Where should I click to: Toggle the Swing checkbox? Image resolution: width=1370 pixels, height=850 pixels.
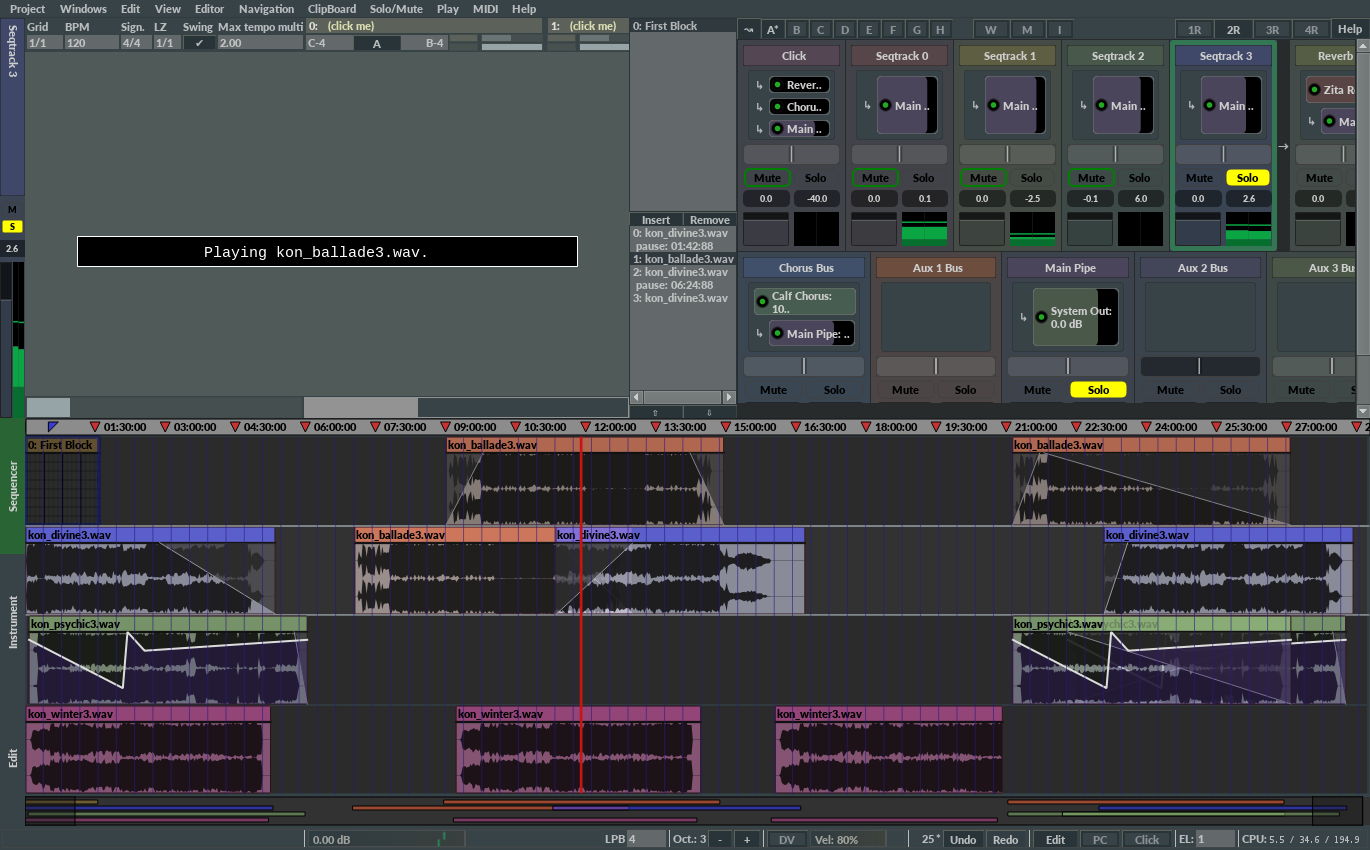[x=199, y=43]
